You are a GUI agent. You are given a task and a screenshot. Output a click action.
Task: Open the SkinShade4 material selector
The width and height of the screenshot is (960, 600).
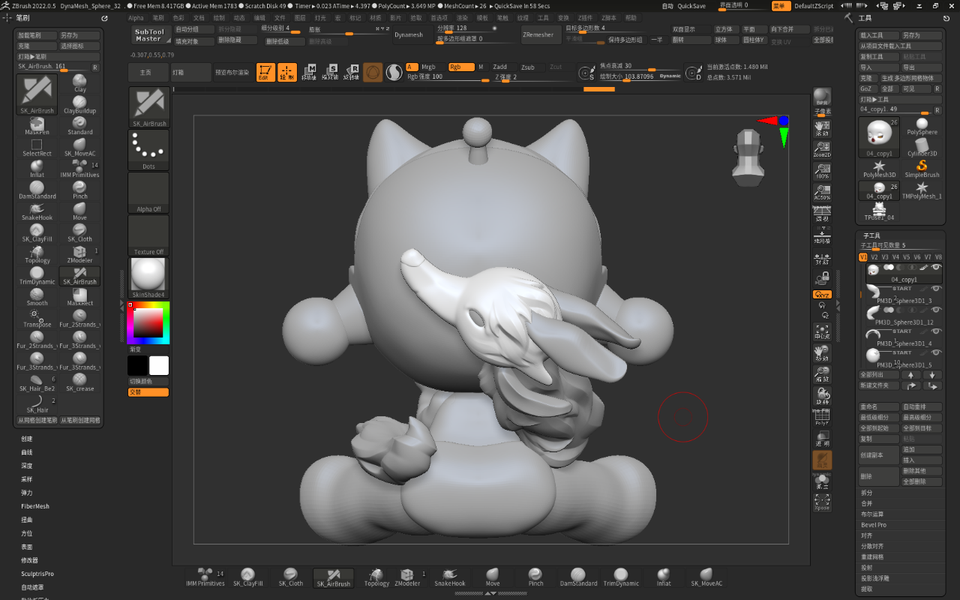click(149, 278)
